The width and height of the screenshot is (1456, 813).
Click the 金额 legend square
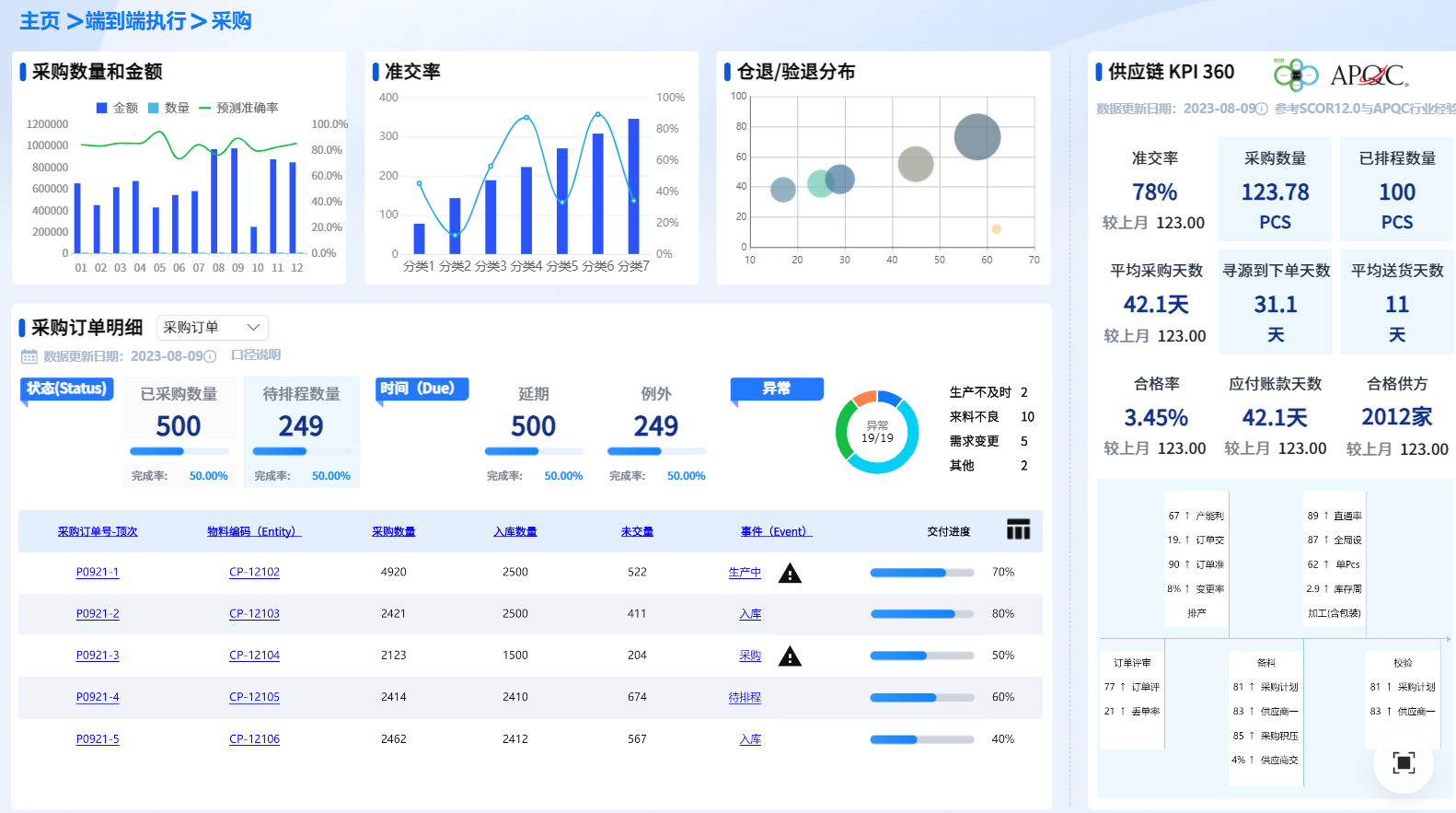point(102,108)
